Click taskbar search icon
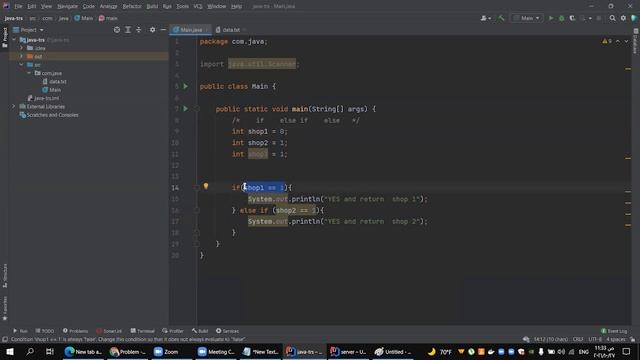Viewport: 640px width, 360px height. pos(30,352)
